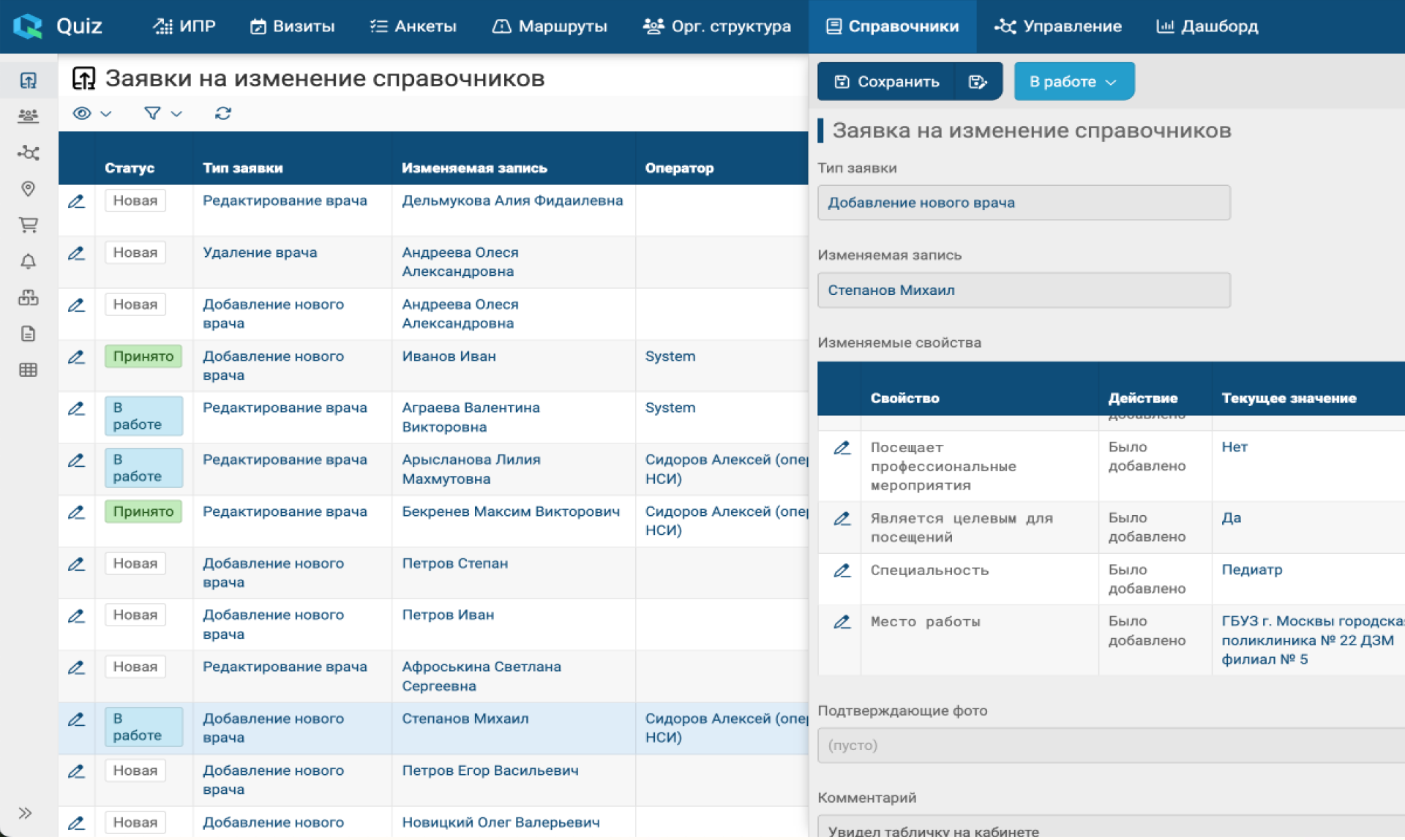
Task: Open the shopping cart sidebar icon
Action: 28,225
